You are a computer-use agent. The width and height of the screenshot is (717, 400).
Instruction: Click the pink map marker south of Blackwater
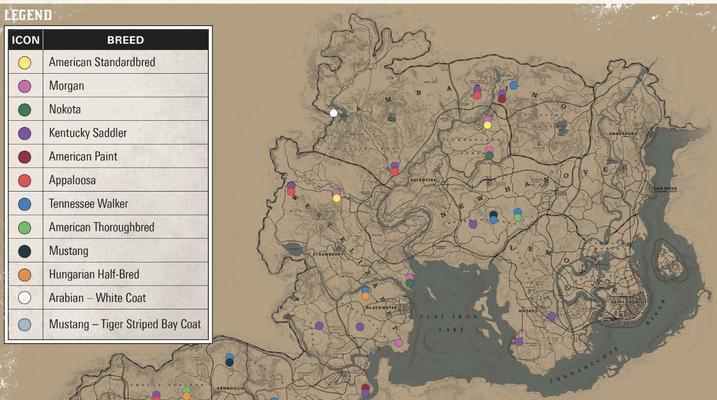(398, 343)
